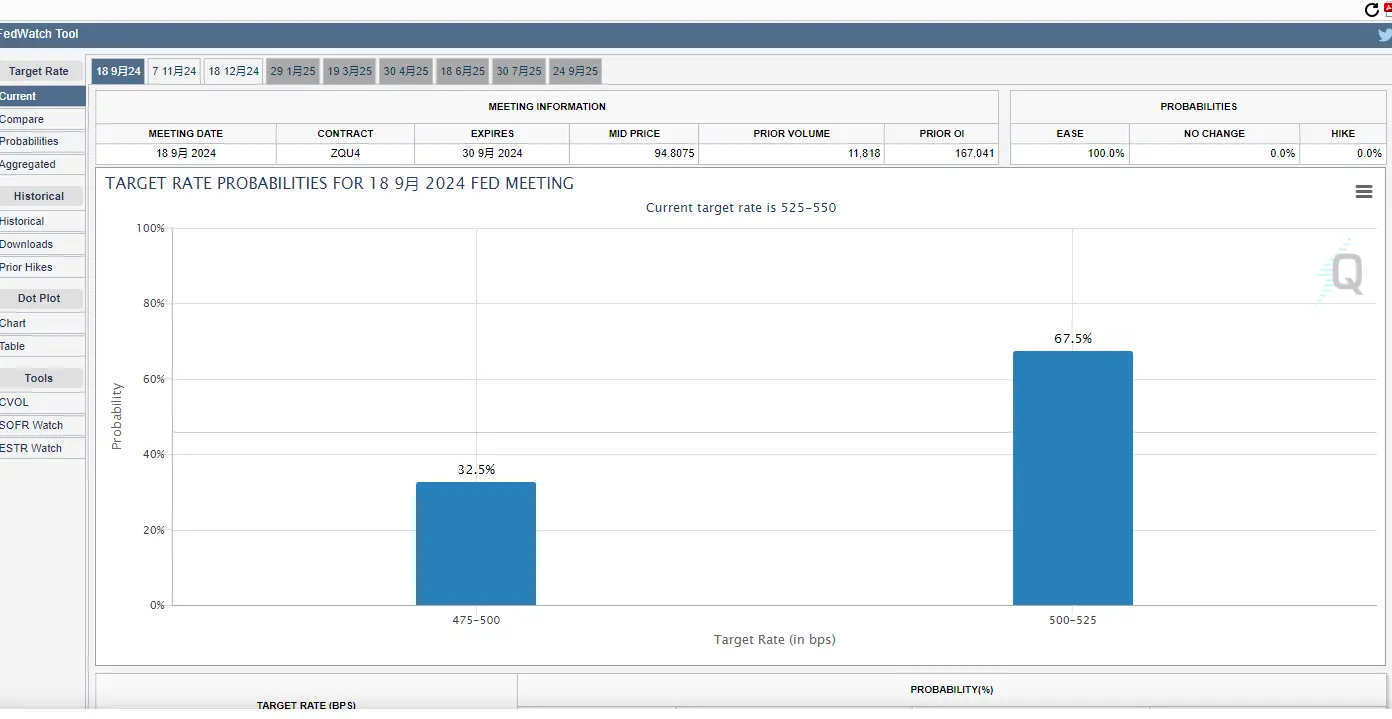
Task: Launch the CVOL tool
Action: pos(15,402)
